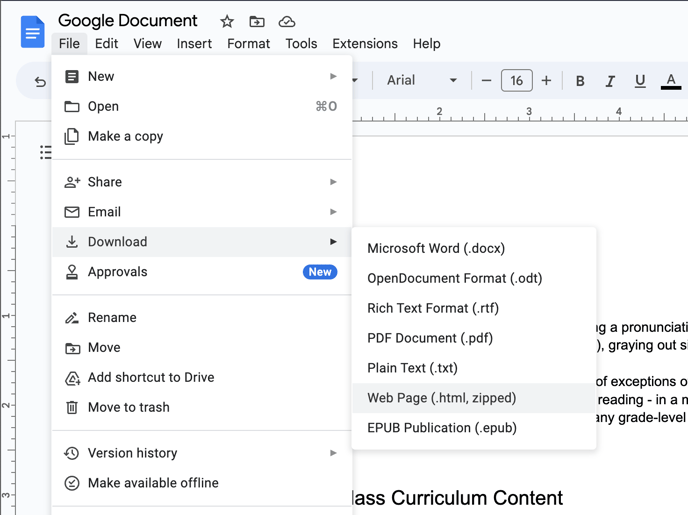This screenshot has height=515, width=688.
Task: Select Move to trash
Action: (x=202, y=407)
